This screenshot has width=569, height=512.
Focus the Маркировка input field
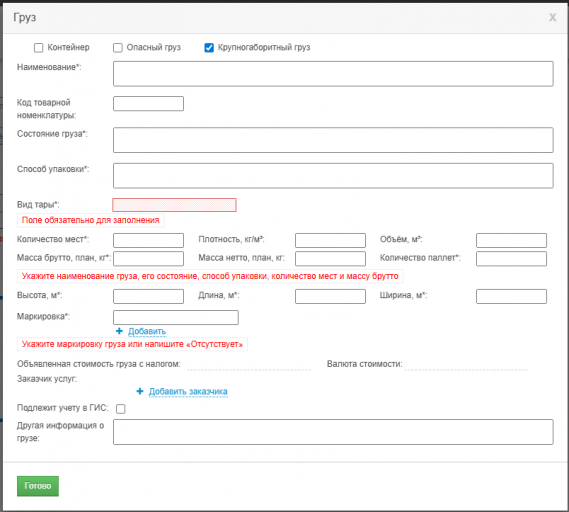[x=176, y=318]
